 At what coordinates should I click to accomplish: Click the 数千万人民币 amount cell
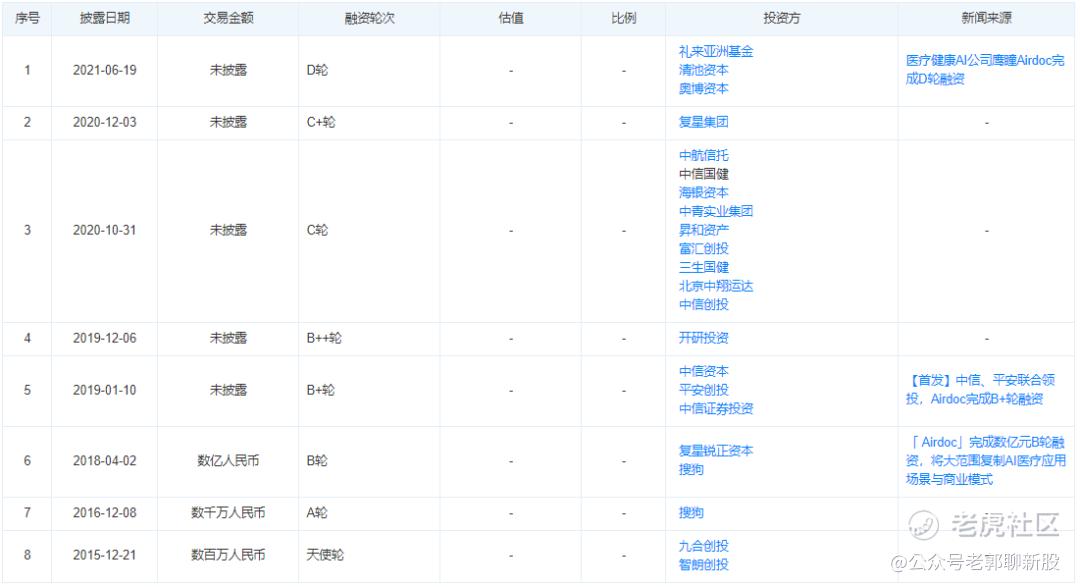pyautogui.click(x=228, y=513)
